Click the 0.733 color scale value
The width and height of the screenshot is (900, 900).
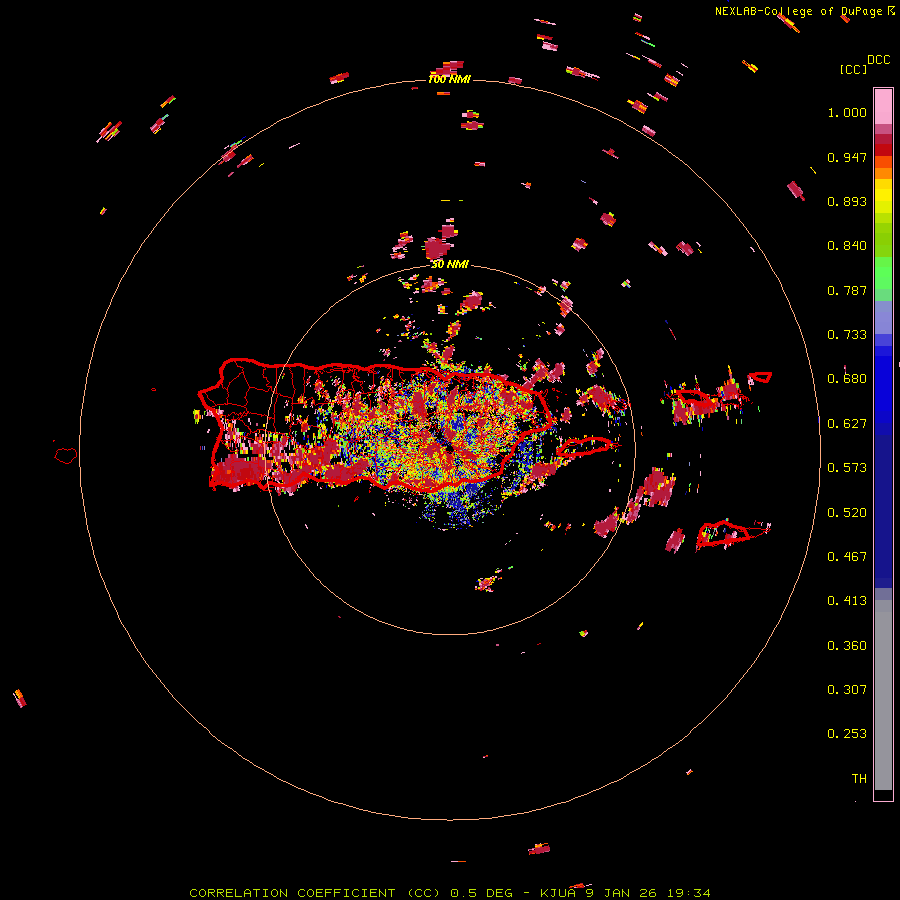[847, 335]
